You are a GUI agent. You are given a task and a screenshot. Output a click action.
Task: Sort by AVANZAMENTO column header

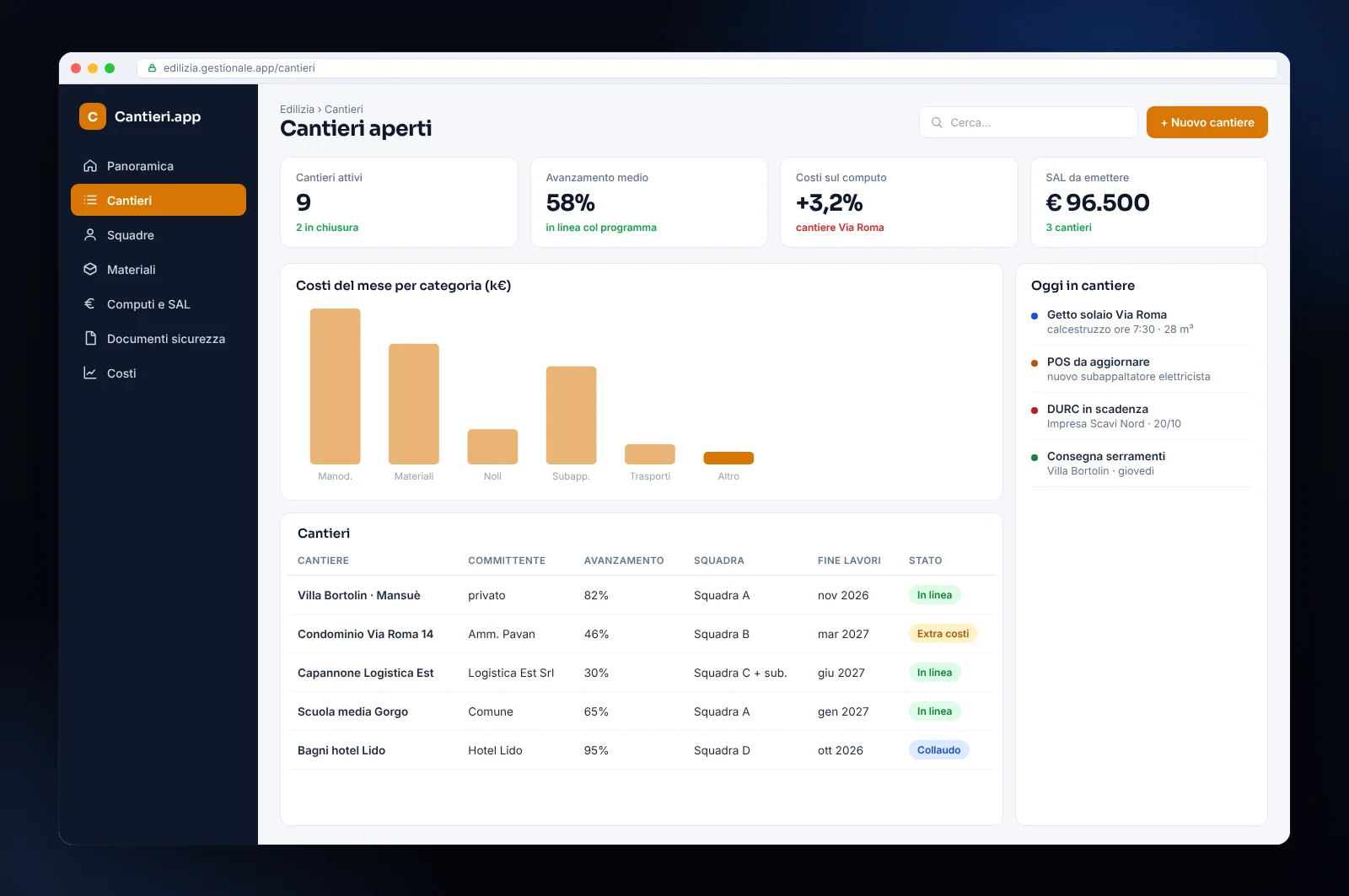(624, 561)
